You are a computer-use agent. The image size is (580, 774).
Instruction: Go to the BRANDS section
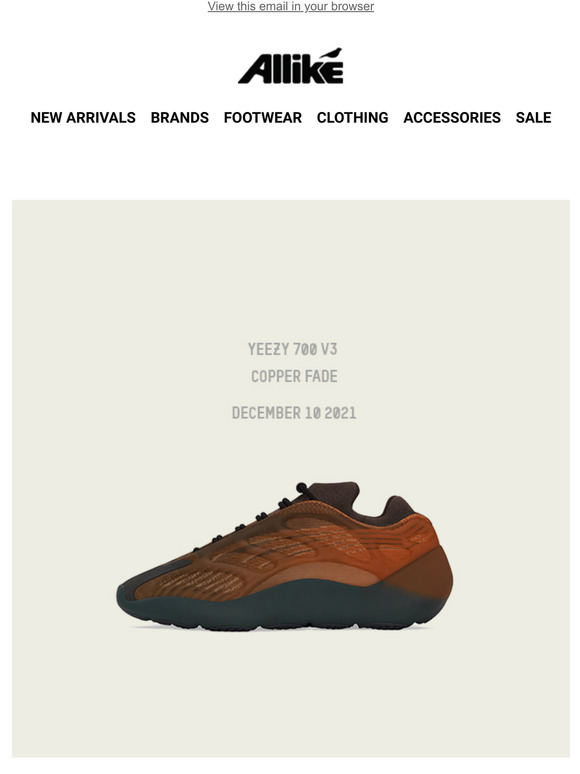coord(180,117)
